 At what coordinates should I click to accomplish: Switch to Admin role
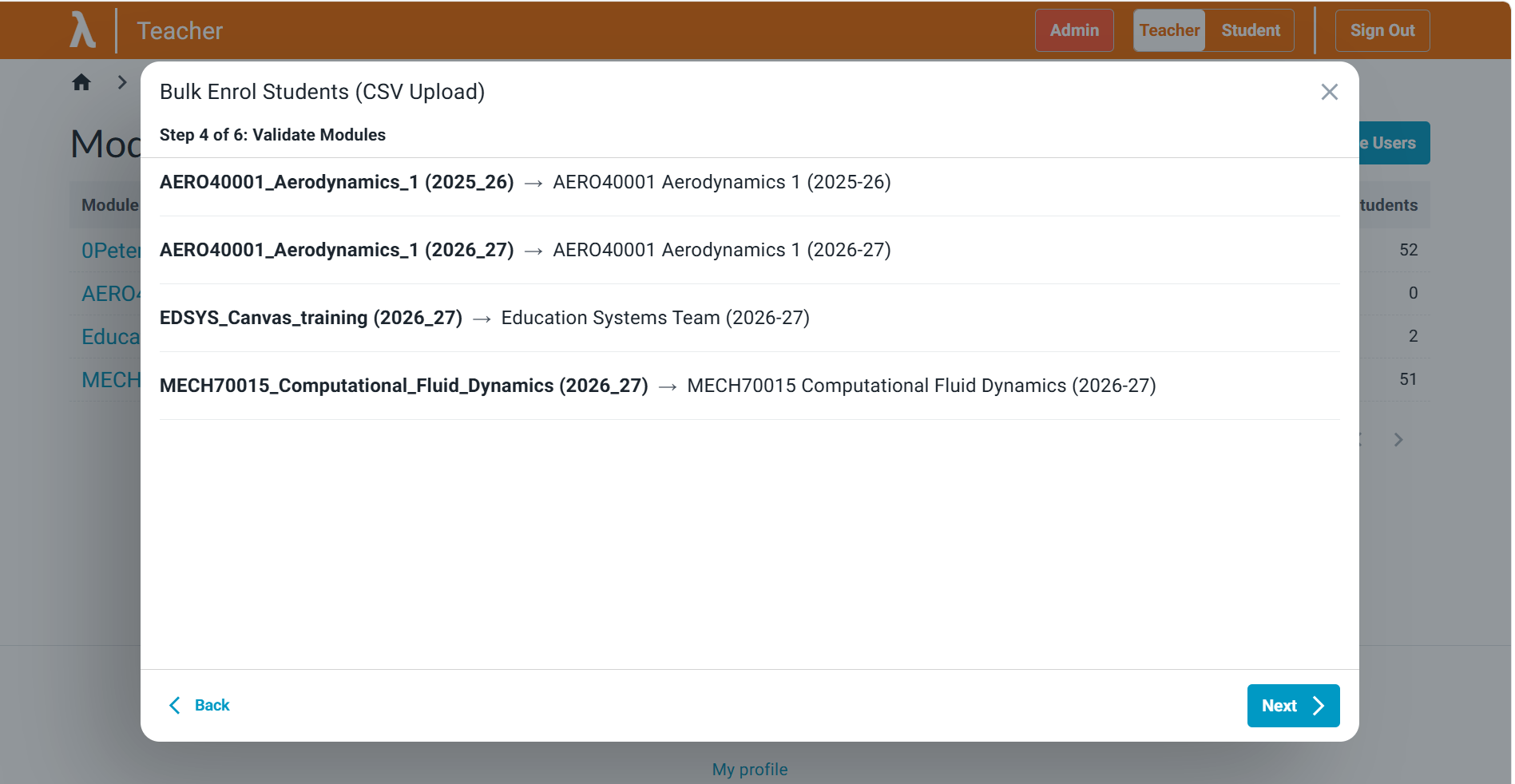click(x=1074, y=30)
